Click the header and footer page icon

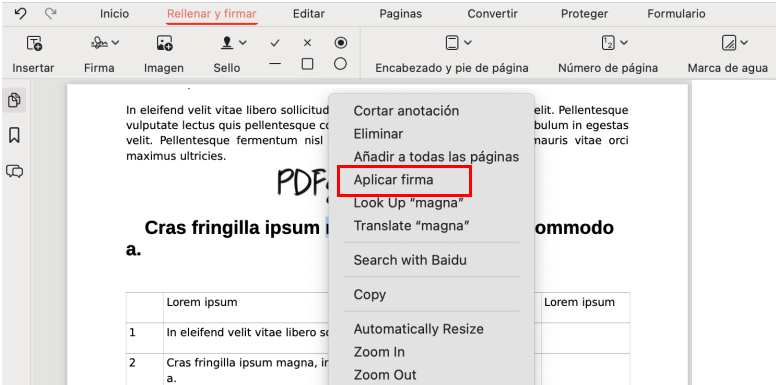(x=451, y=43)
